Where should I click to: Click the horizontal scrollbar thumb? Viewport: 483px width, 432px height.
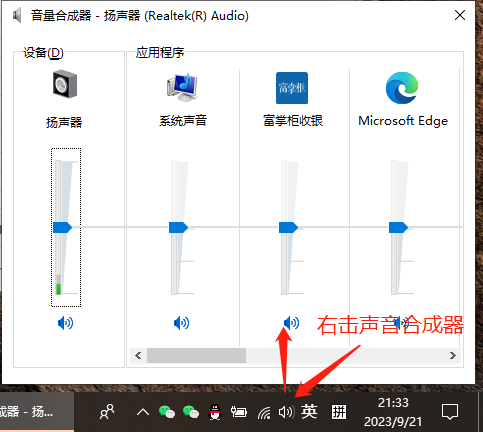click(x=196, y=355)
